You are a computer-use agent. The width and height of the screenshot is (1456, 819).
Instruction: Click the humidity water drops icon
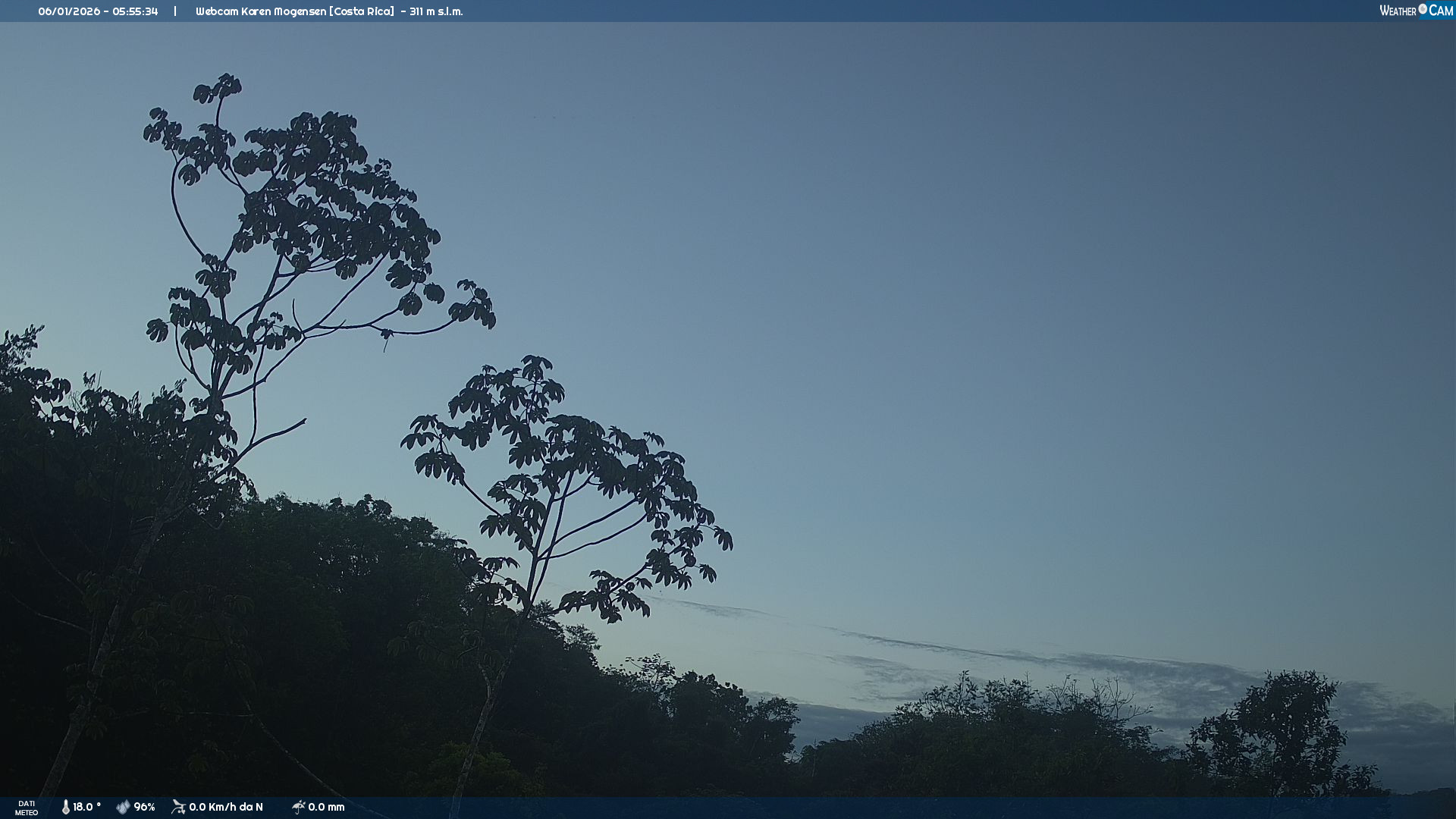pos(123,807)
